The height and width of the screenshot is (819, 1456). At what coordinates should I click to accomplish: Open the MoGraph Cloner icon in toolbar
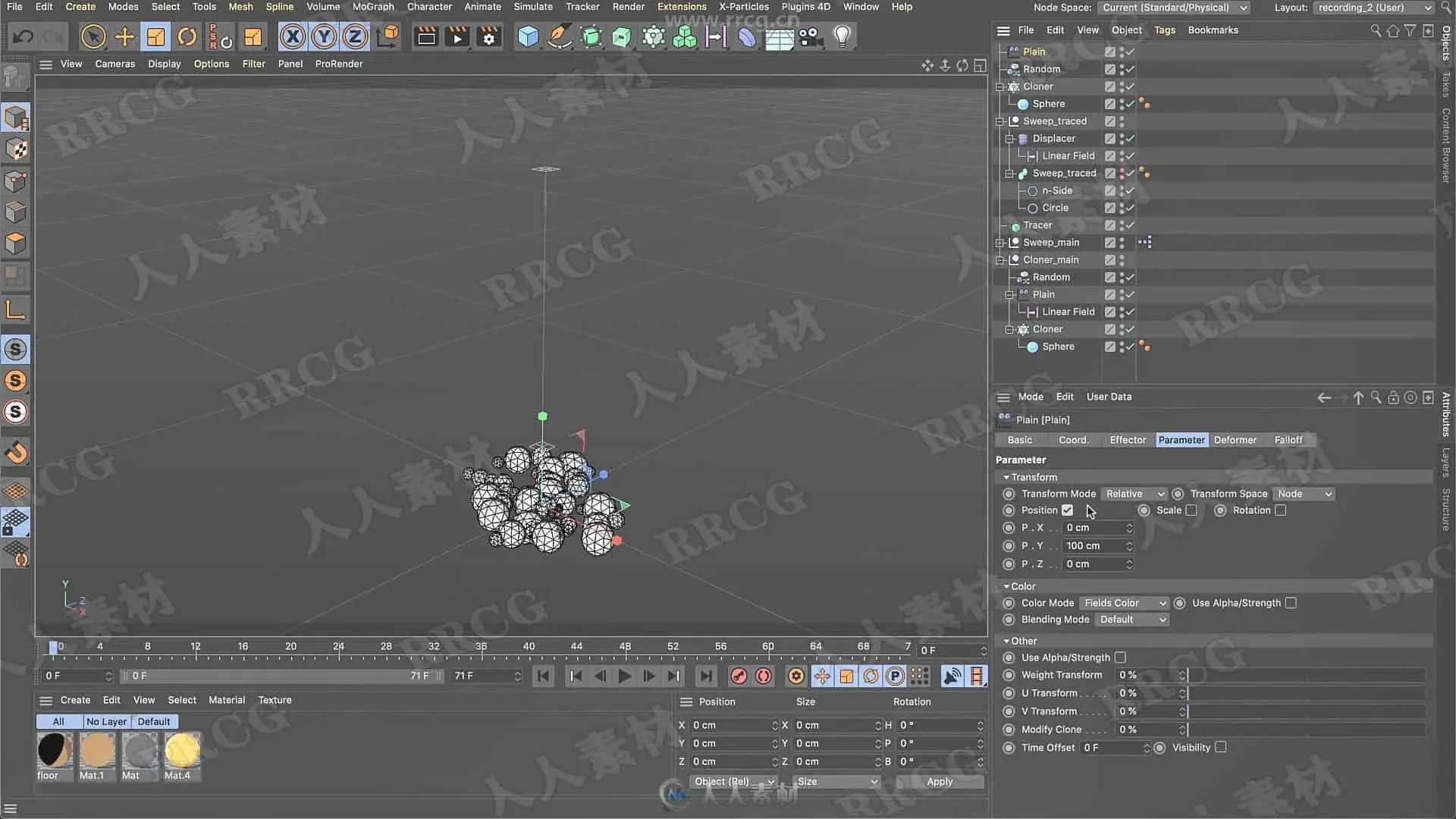pos(653,36)
